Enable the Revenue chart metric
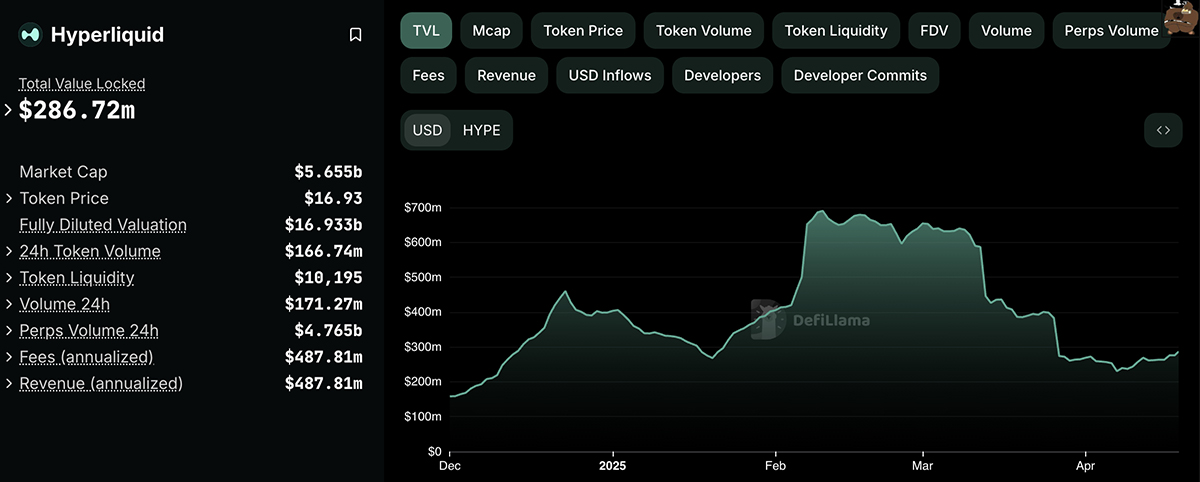The image size is (1200, 482). [506, 75]
